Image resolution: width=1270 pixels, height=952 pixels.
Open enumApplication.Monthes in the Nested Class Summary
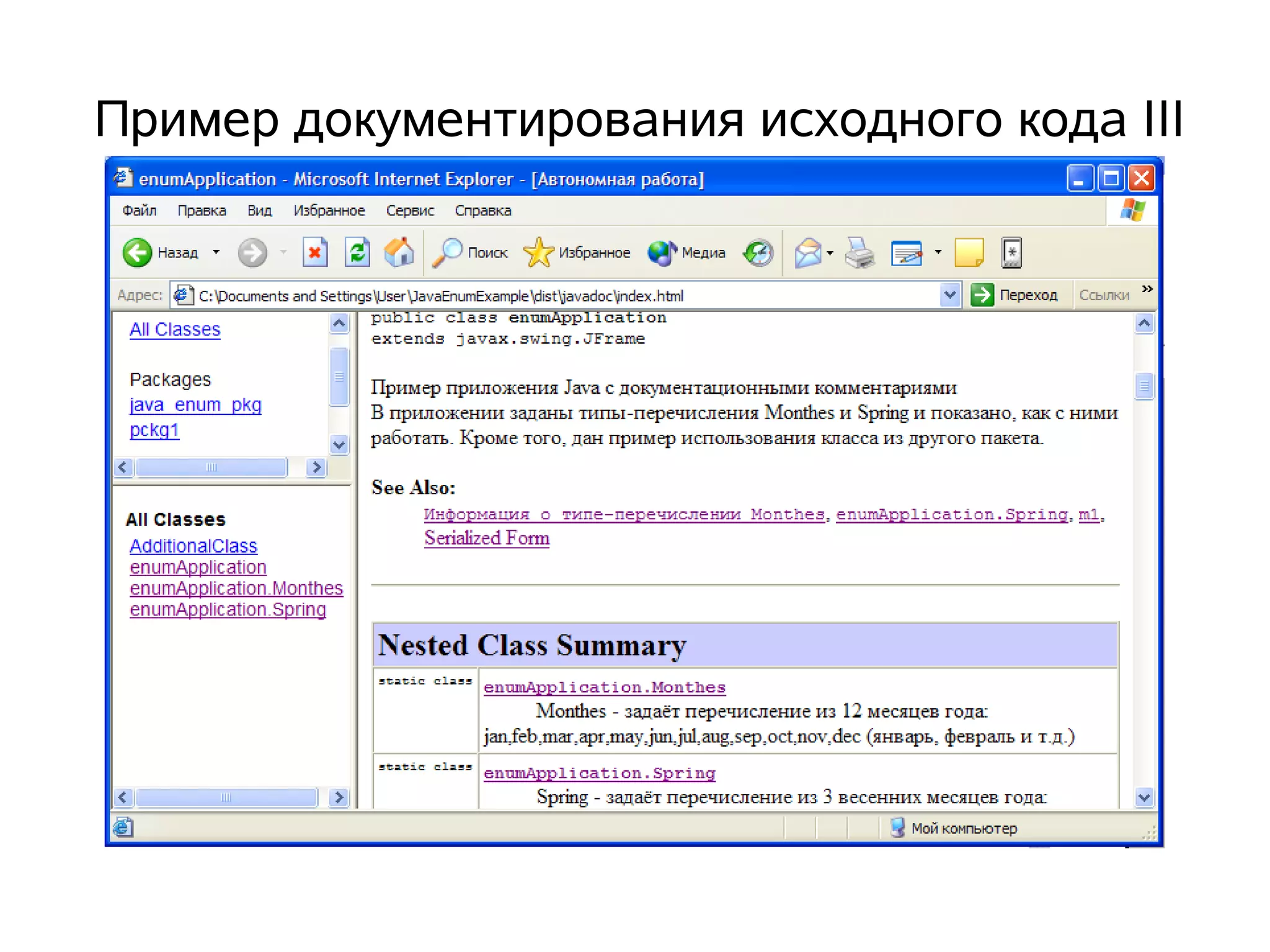click(x=605, y=687)
